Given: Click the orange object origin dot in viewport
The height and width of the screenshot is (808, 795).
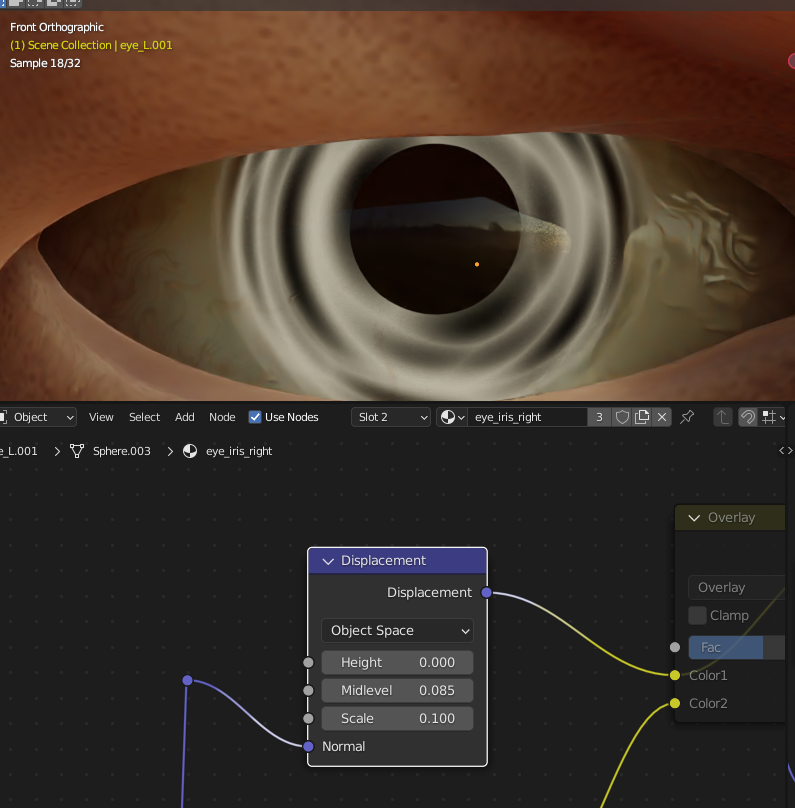Looking at the screenshot, I should pos(477,264).
